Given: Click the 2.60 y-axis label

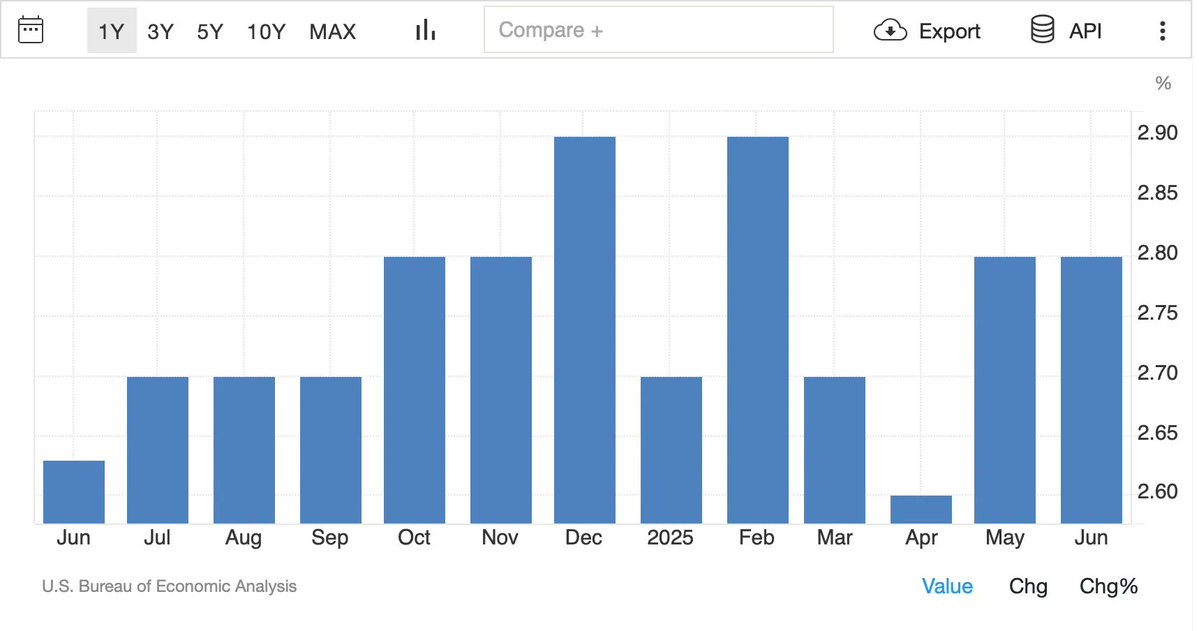Looking at the screenshot, I should (1157, 491).
